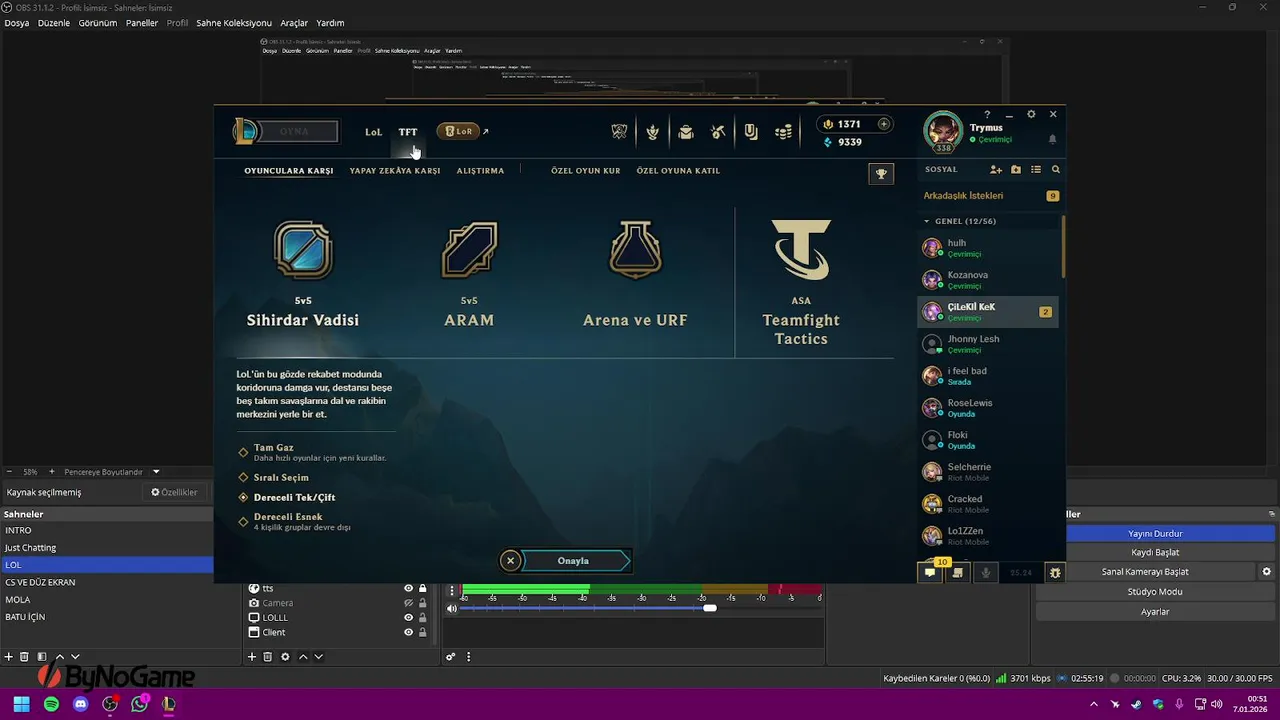1280x720 pixels.
Task: Click the notification bell under Trymus
Action: pos(1052,139)
